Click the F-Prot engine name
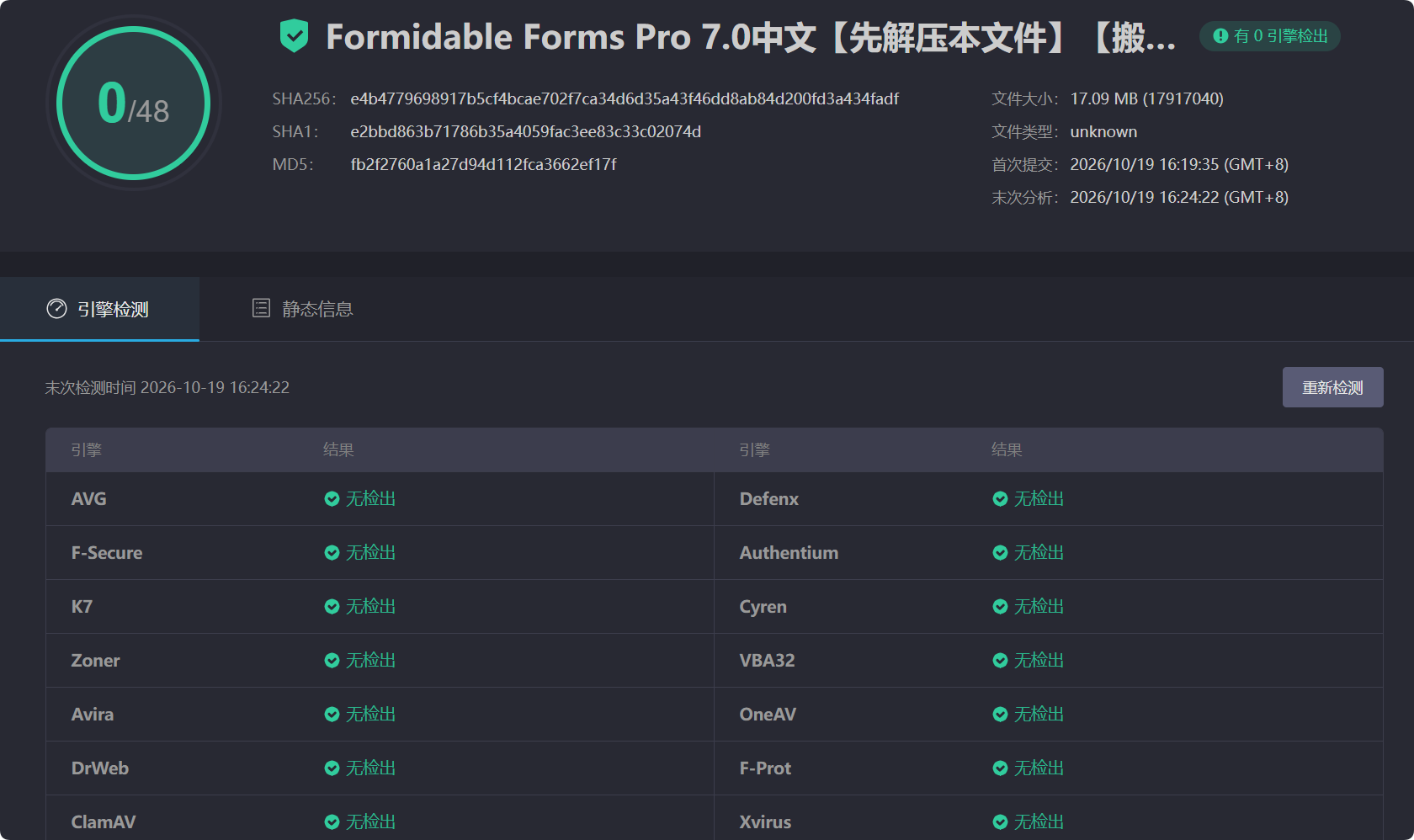This screenshot has width=1414, height=840. click(x=765, y=768)
